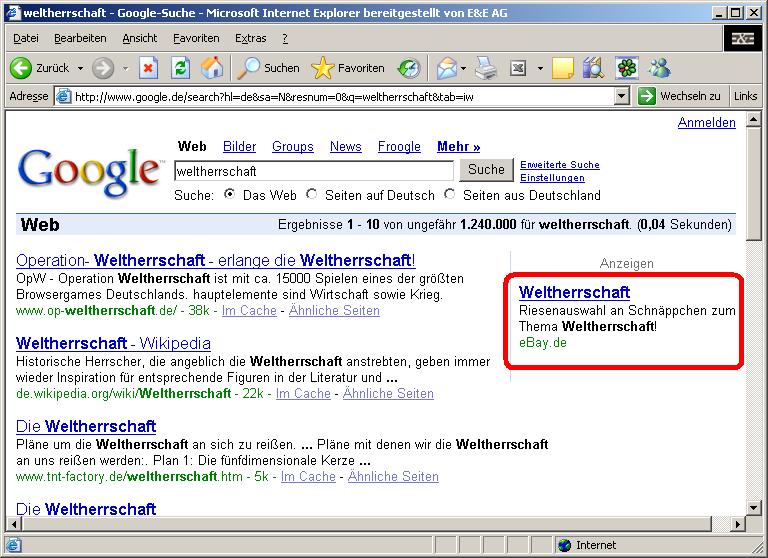Print page with printer icon
Viewport: 768px width, 558px height.
click(486, 68)
